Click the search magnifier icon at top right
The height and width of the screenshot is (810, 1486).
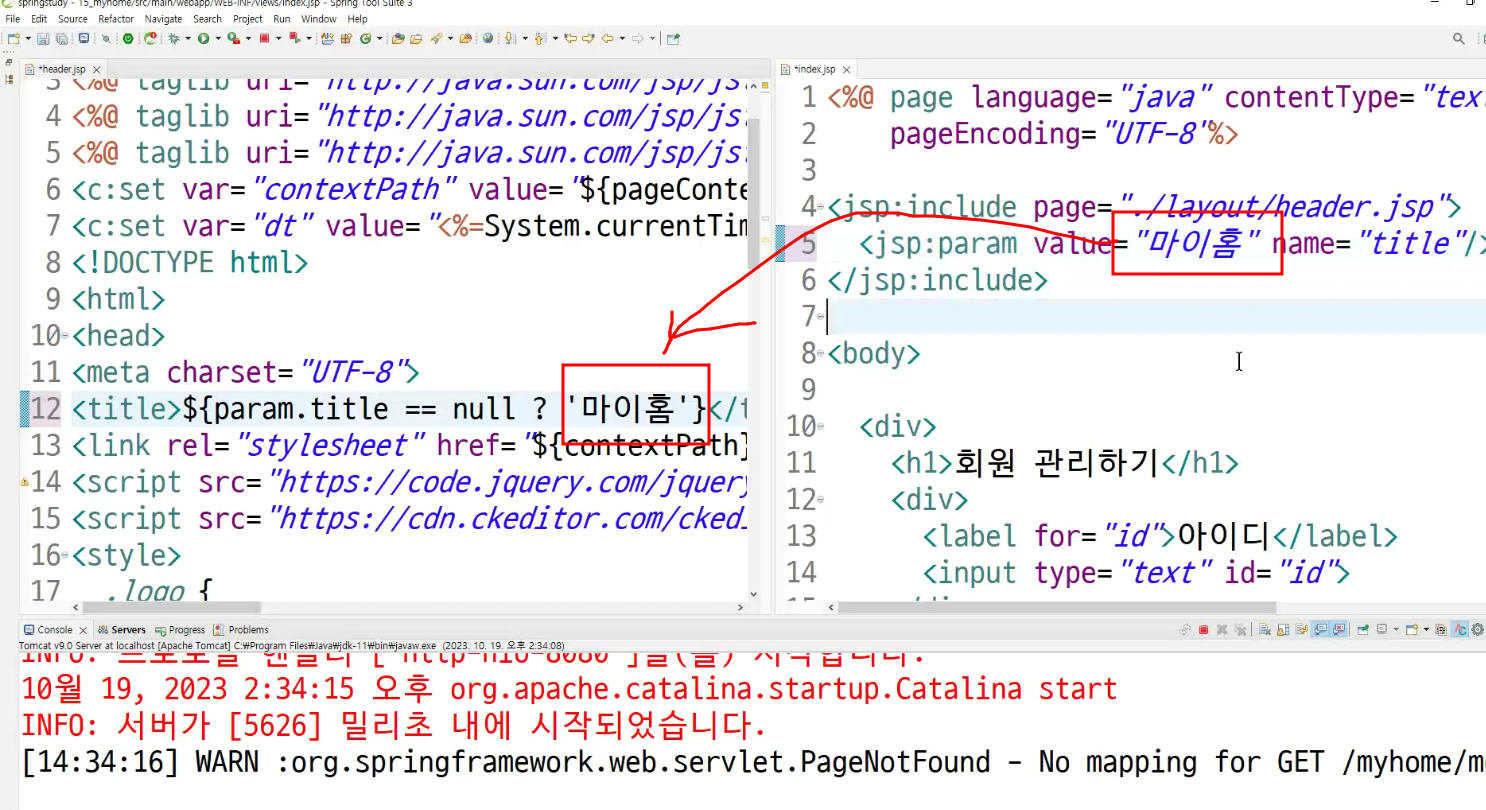(1459, 39)
